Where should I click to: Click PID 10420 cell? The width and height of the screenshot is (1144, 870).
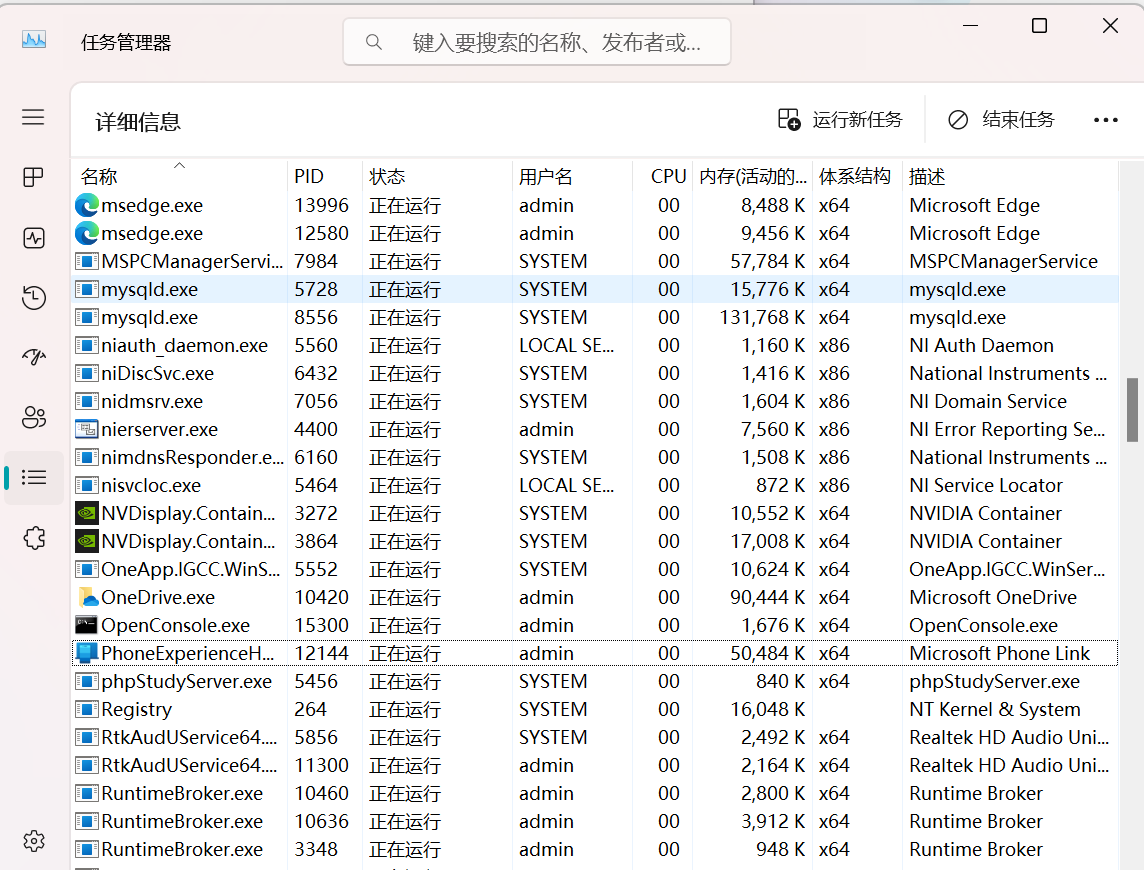click(321, 598)
